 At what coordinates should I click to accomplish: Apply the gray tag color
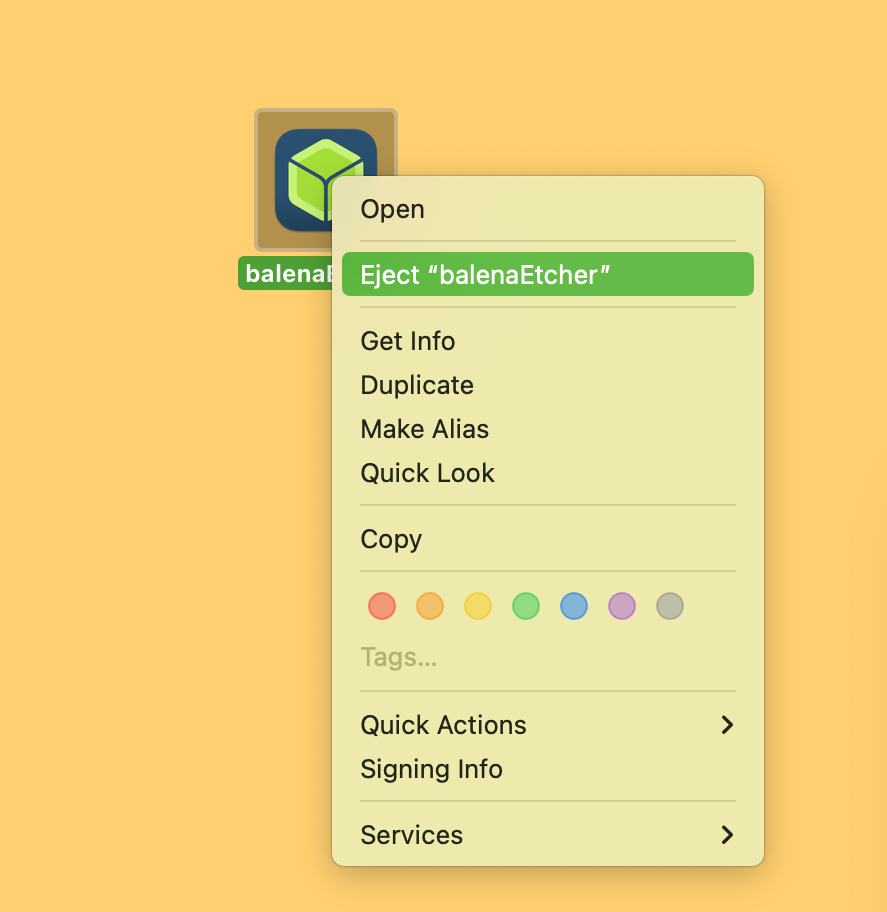pyautogui.click(x=670, y=606)
